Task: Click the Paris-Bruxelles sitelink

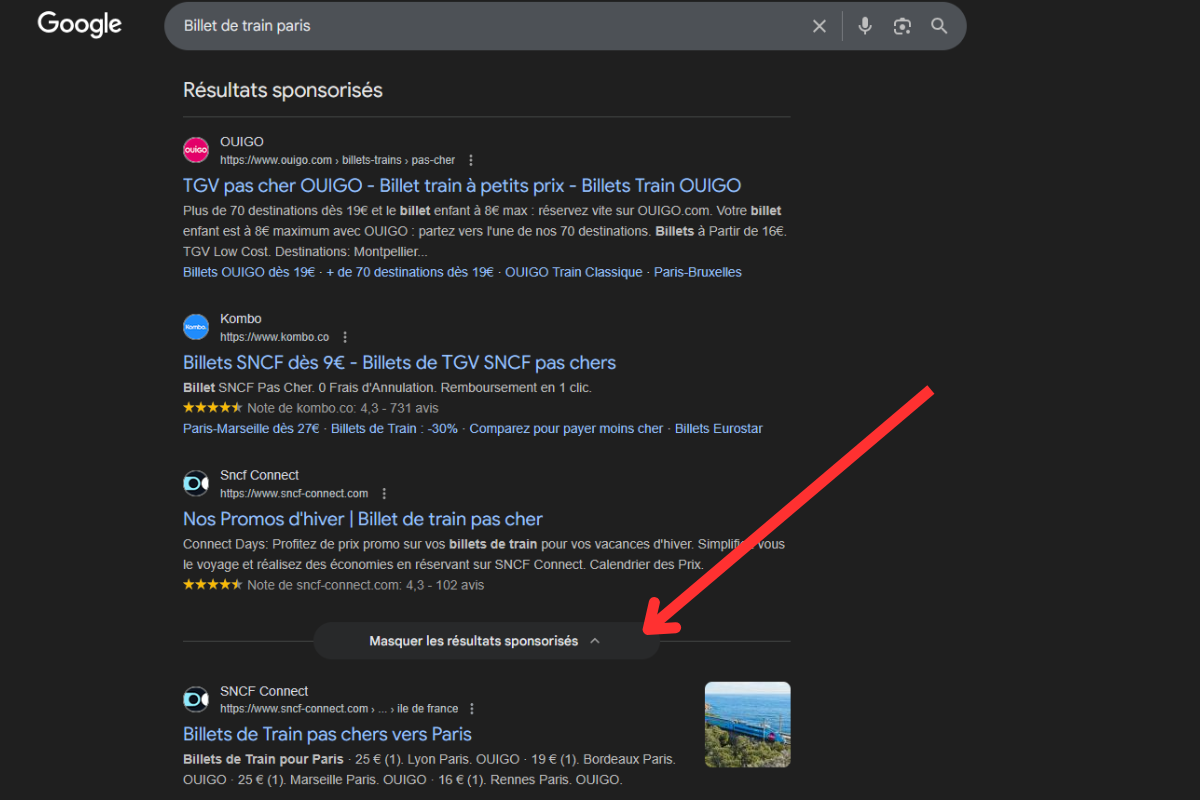Action: 697,272
